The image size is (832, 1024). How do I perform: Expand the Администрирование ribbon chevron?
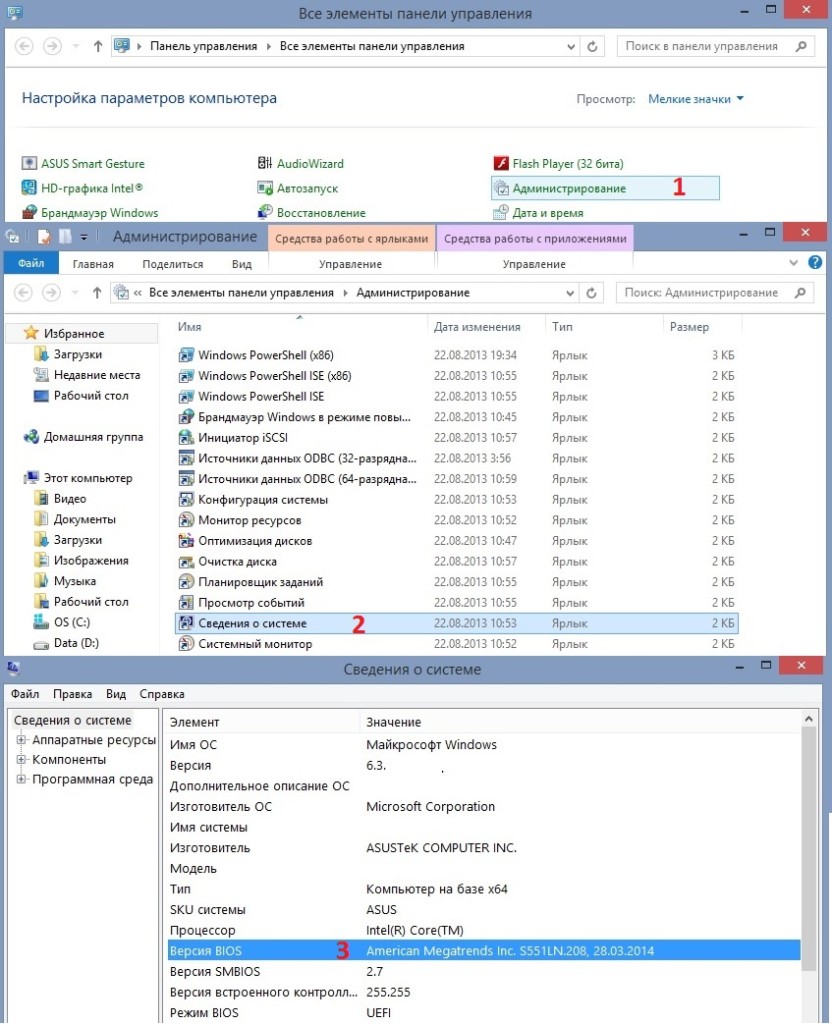(x=793, y=263)
